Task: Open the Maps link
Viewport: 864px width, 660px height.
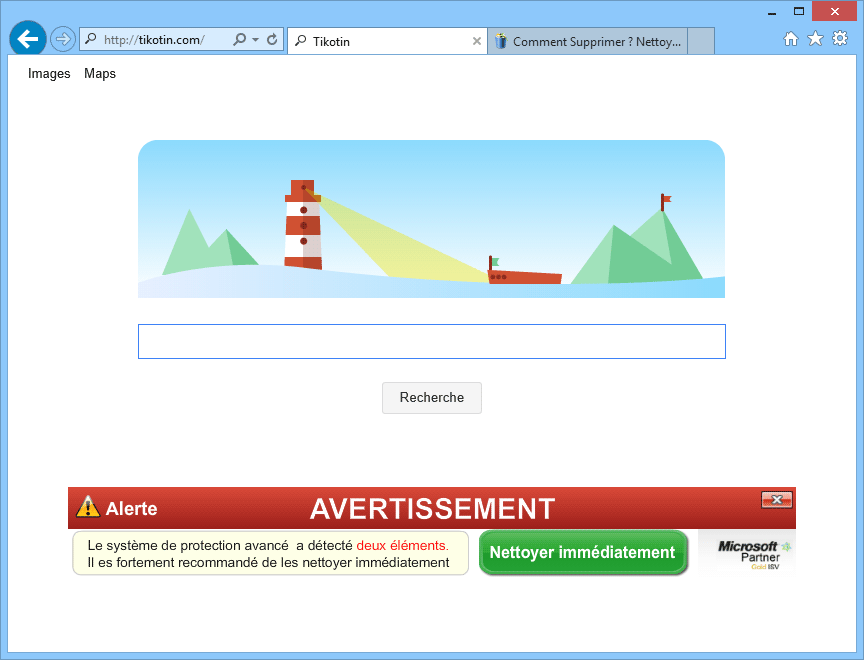Action: coord(100,73)
